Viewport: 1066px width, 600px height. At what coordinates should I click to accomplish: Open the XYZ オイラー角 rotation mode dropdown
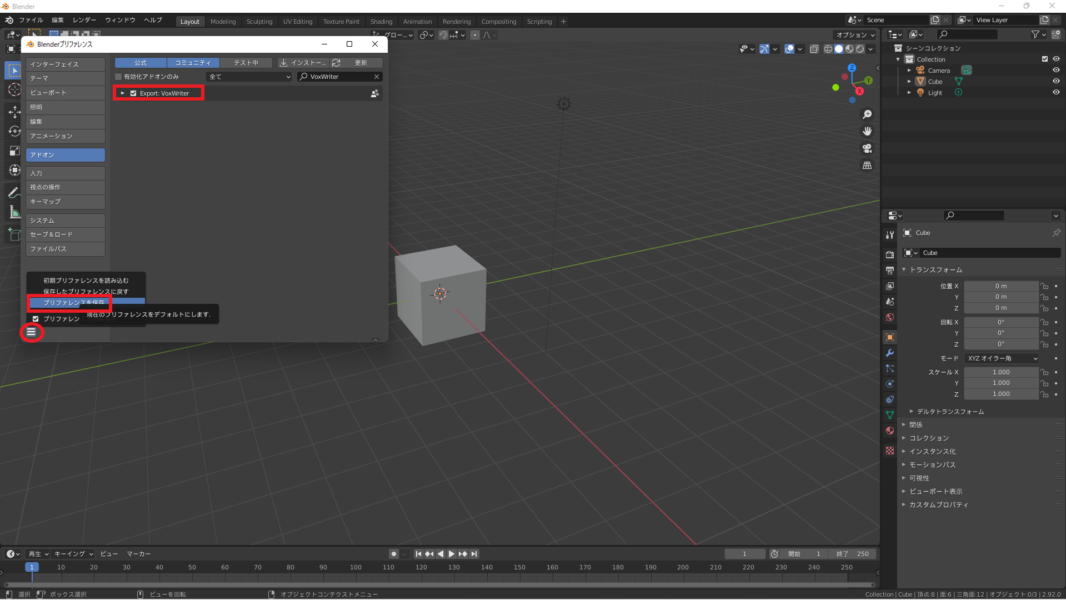[x=1001, y=358]
